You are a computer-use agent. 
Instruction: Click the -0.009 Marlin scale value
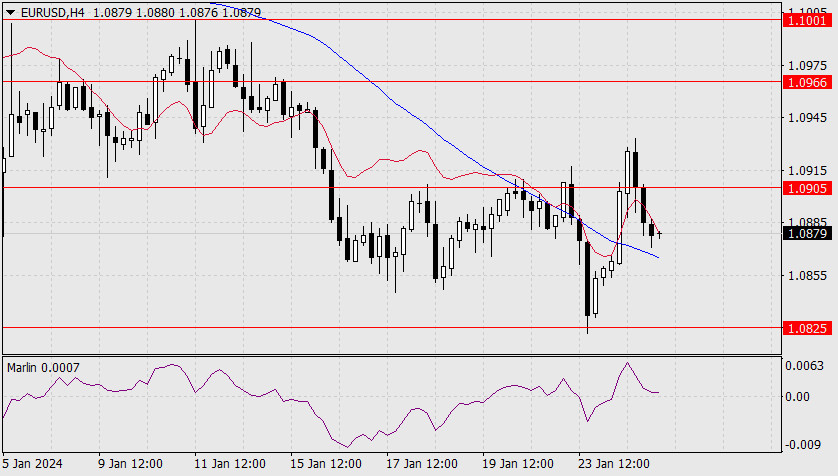[804, 444]
